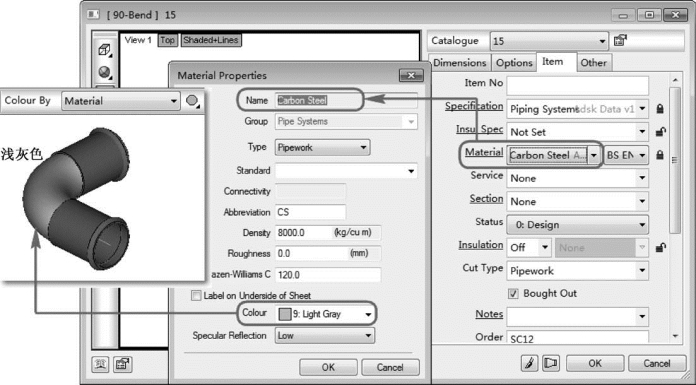Click the bottom-left properties page icon
The image size is (696, 385).
point(123,365)
